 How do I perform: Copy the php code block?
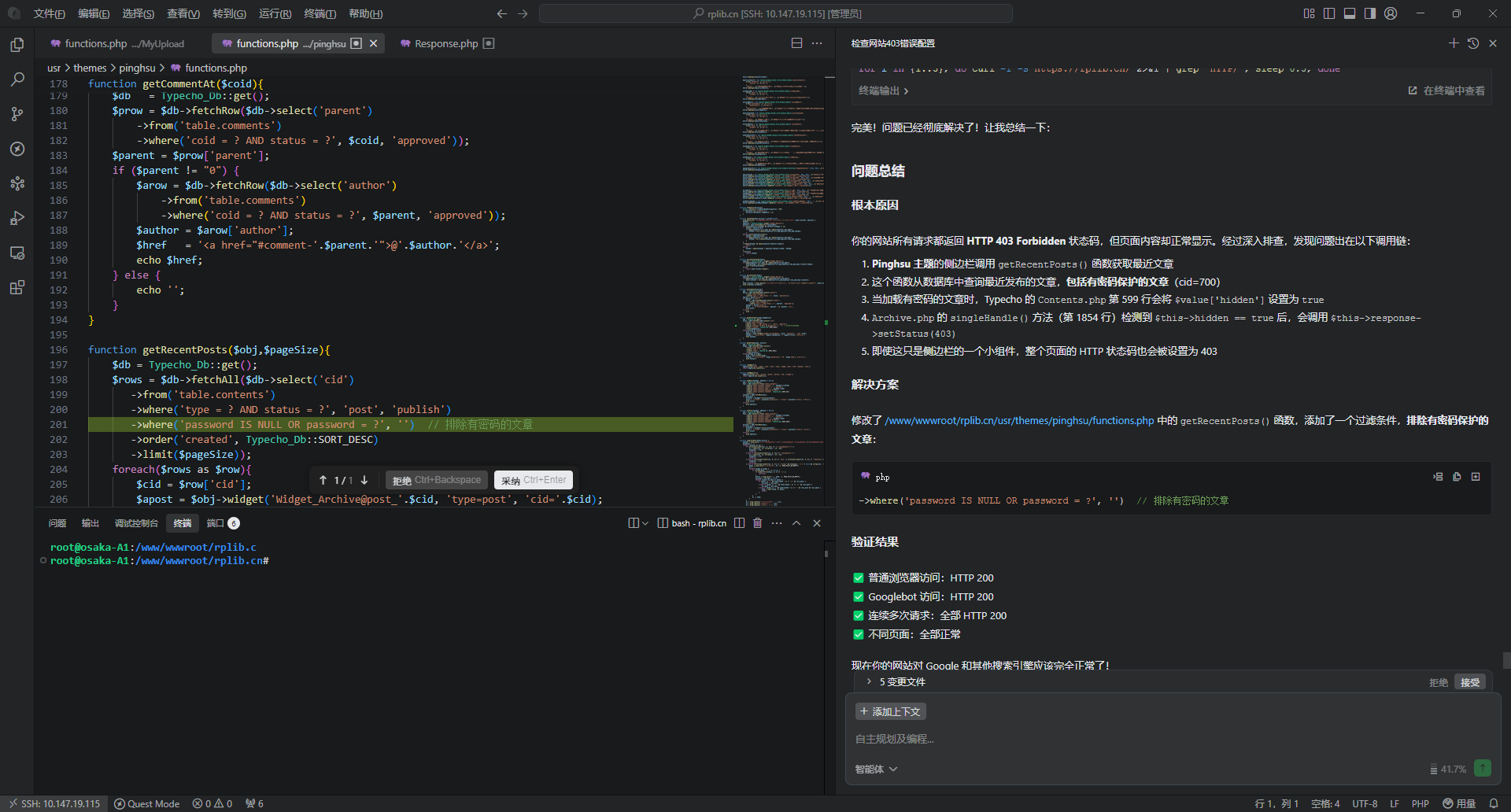(1457, 477)
